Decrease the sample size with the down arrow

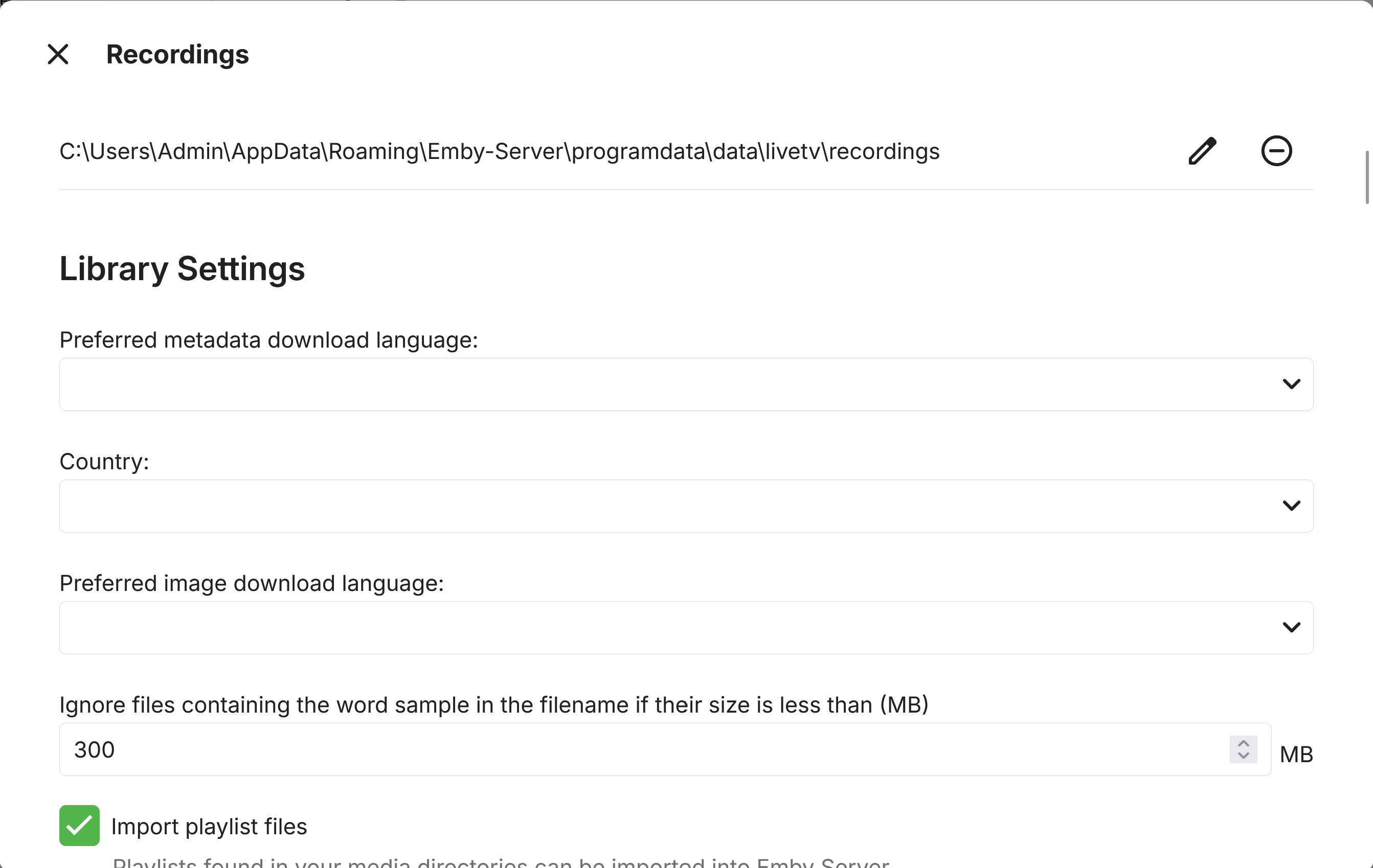(1244, 756)
